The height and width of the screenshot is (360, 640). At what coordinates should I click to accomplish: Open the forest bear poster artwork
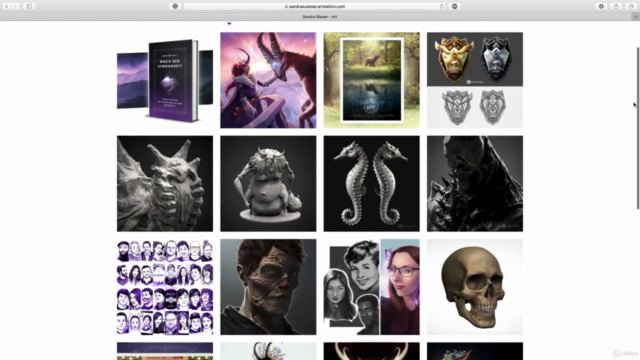click(371, 80)
